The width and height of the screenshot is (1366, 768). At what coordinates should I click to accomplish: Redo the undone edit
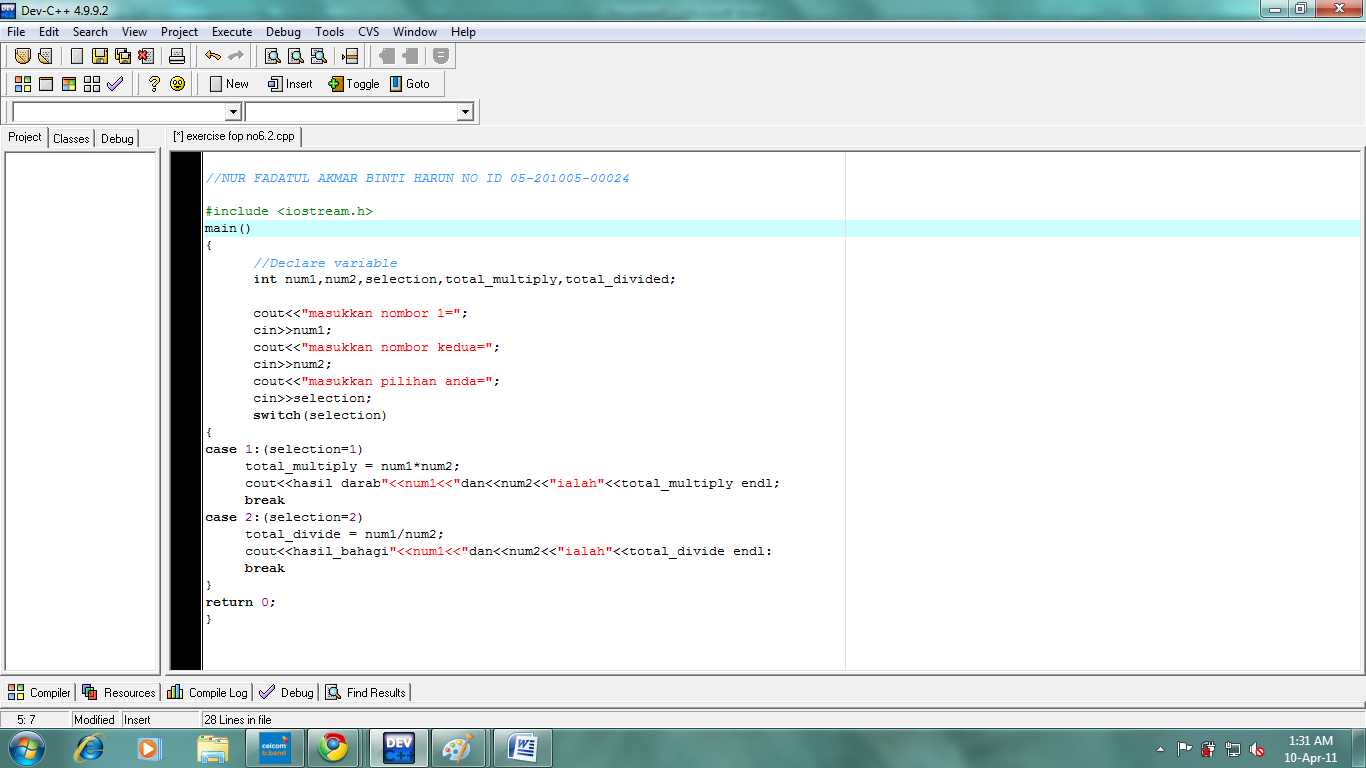[x=236, y=56]
